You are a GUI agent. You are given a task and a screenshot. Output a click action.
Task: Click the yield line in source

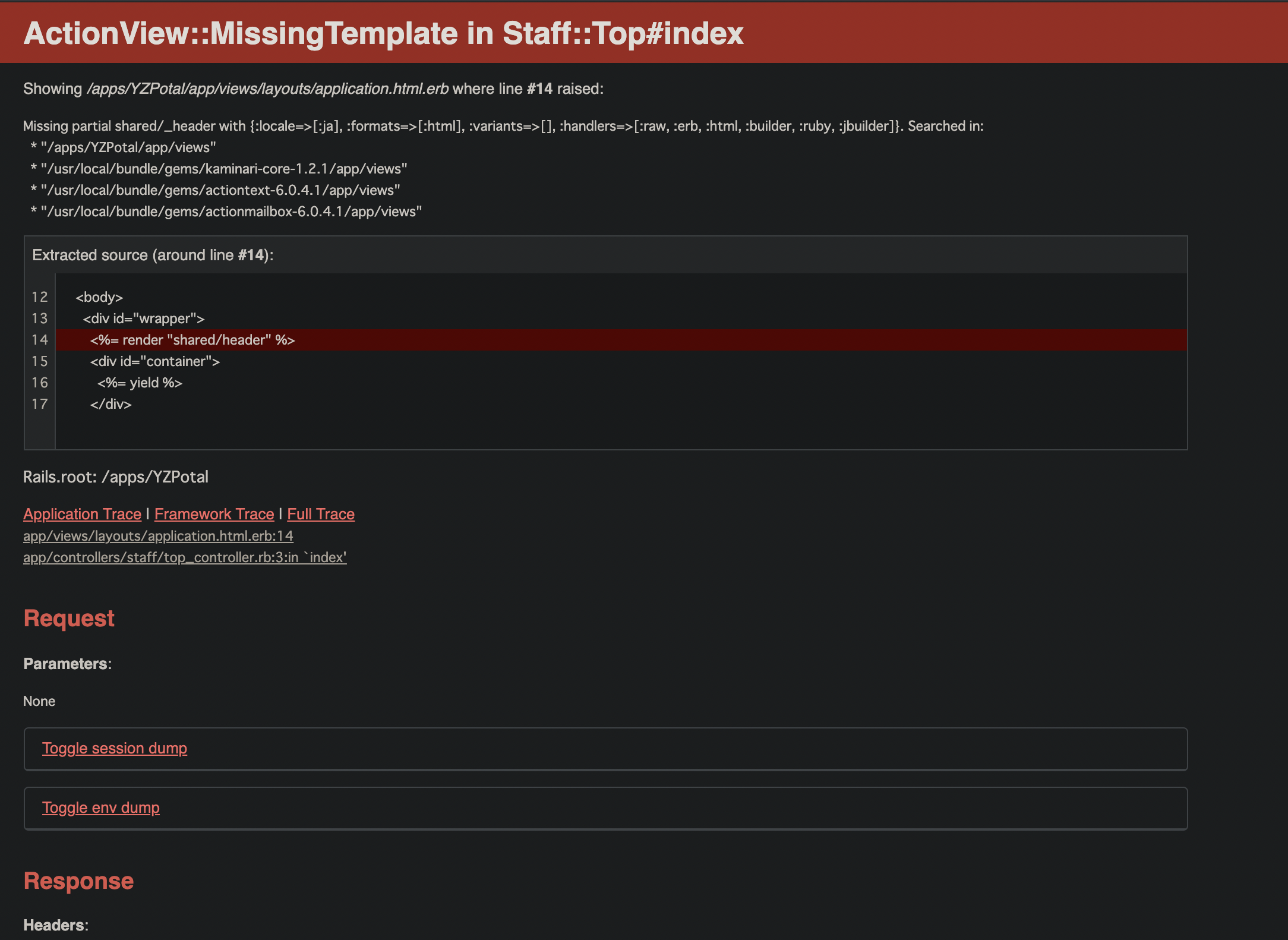click(x=140, y=383)
